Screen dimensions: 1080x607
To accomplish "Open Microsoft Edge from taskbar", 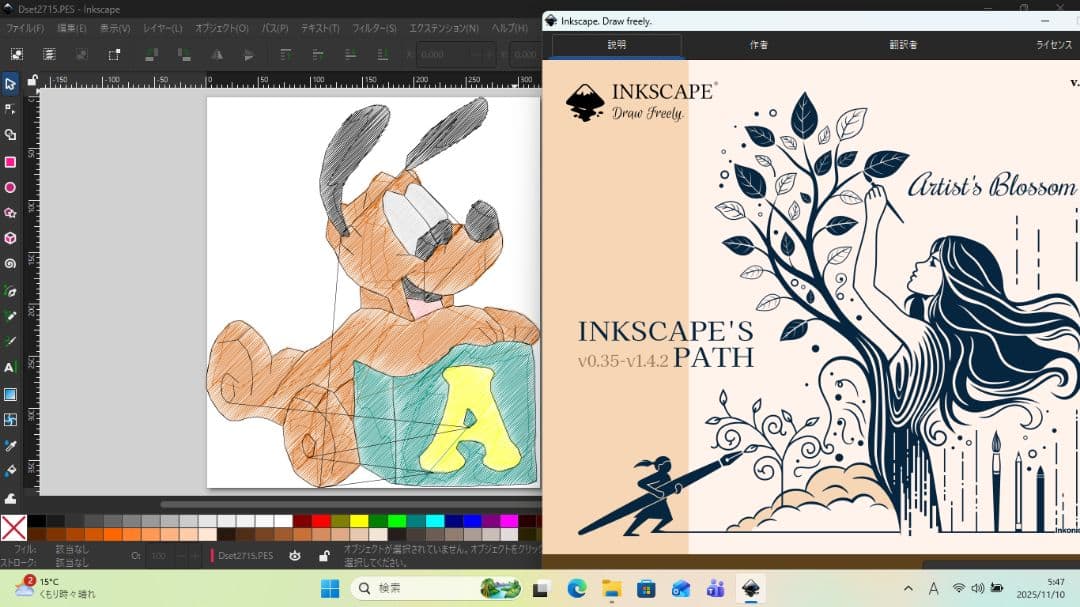I will pyautogui.click(x=577, y=588).
